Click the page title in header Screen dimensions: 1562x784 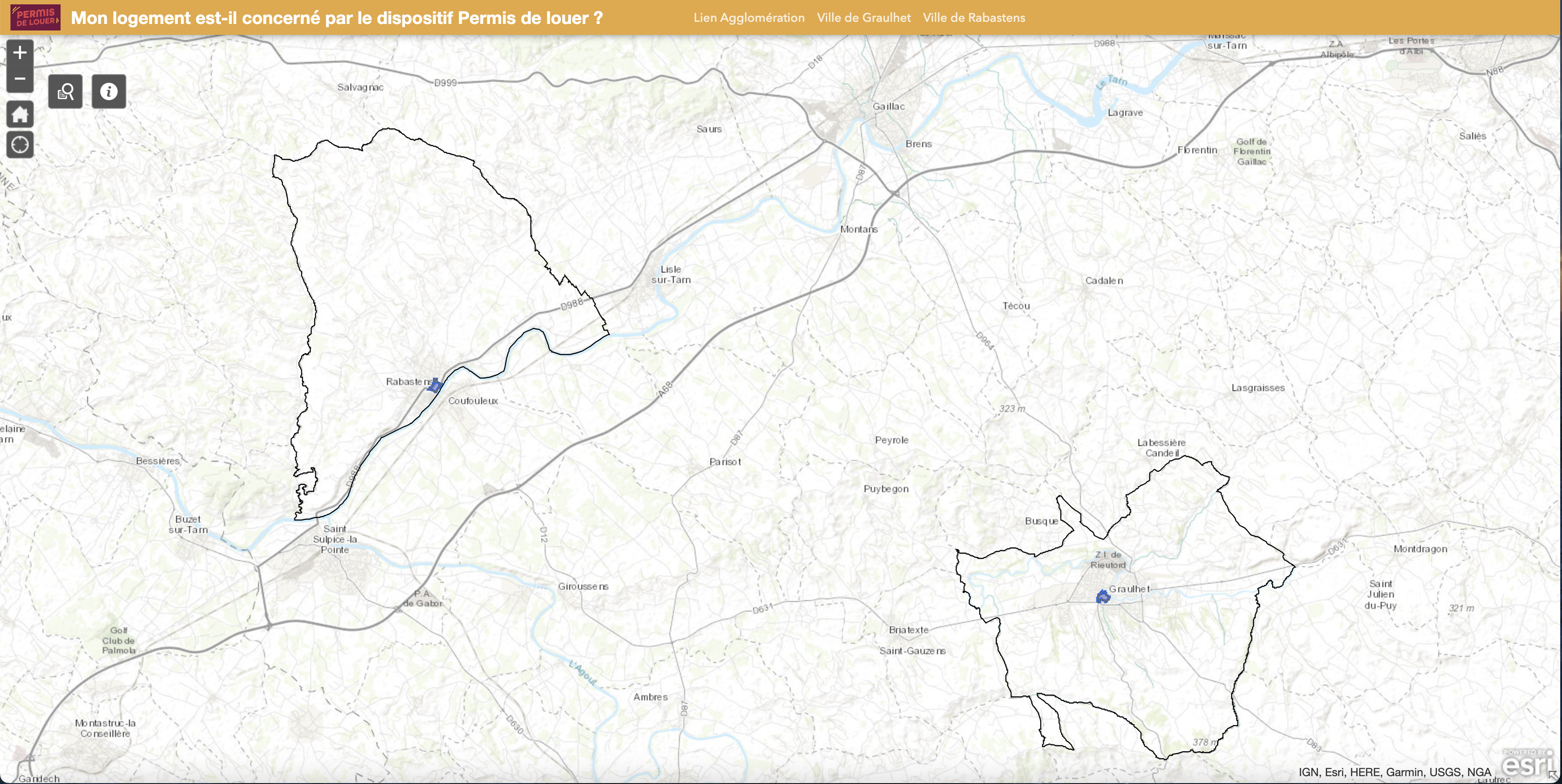336,17
